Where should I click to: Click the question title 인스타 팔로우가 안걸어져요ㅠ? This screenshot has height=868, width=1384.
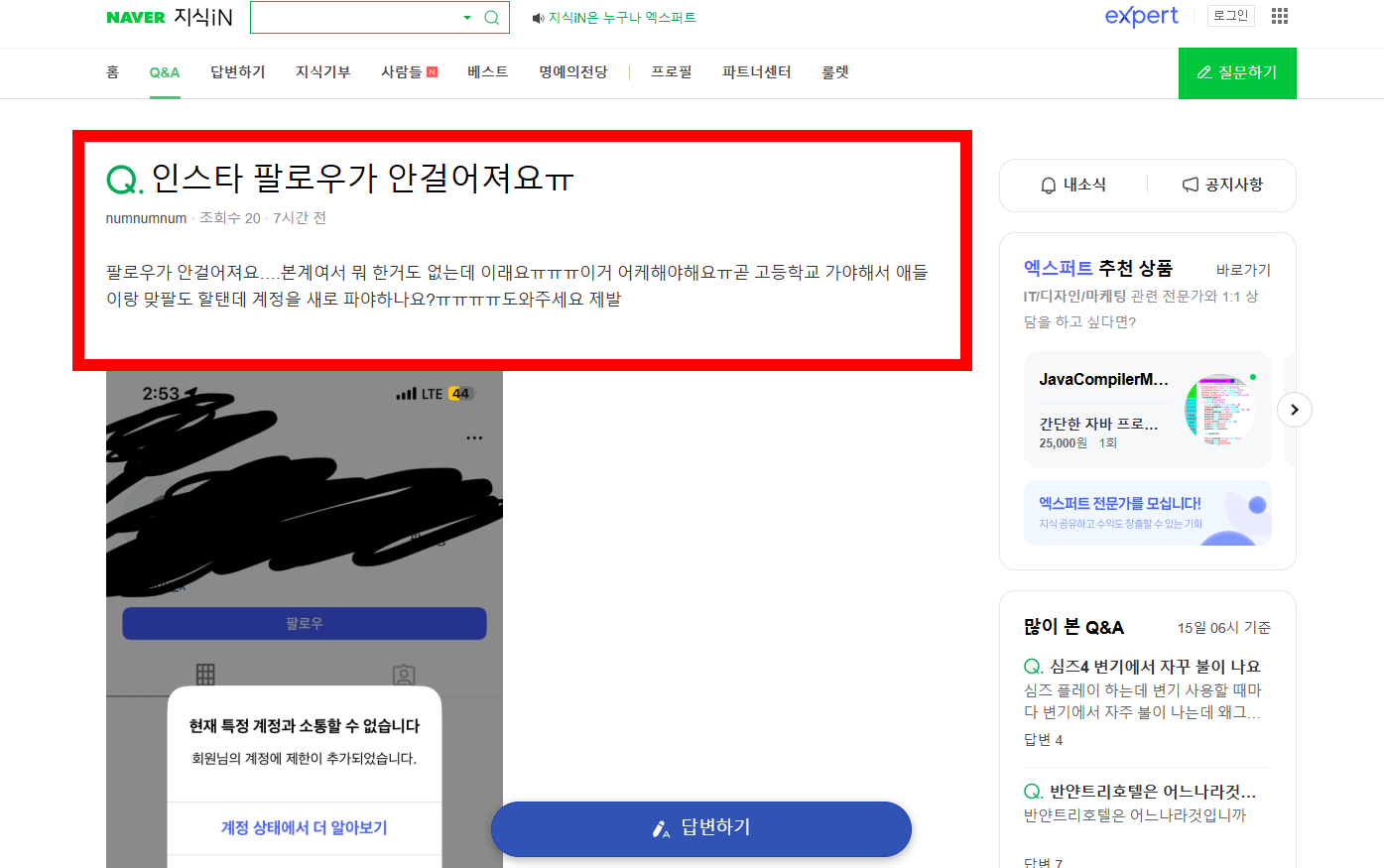point(363,178)
